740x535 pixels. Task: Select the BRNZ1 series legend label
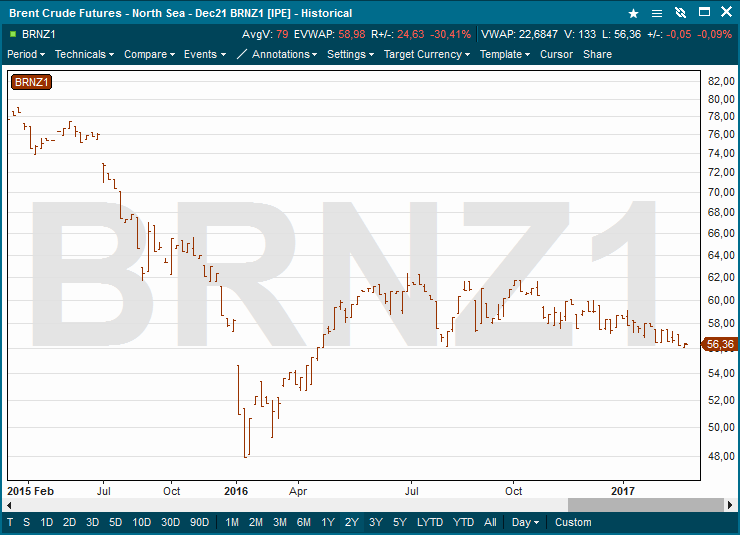click(x=31, y=82)
